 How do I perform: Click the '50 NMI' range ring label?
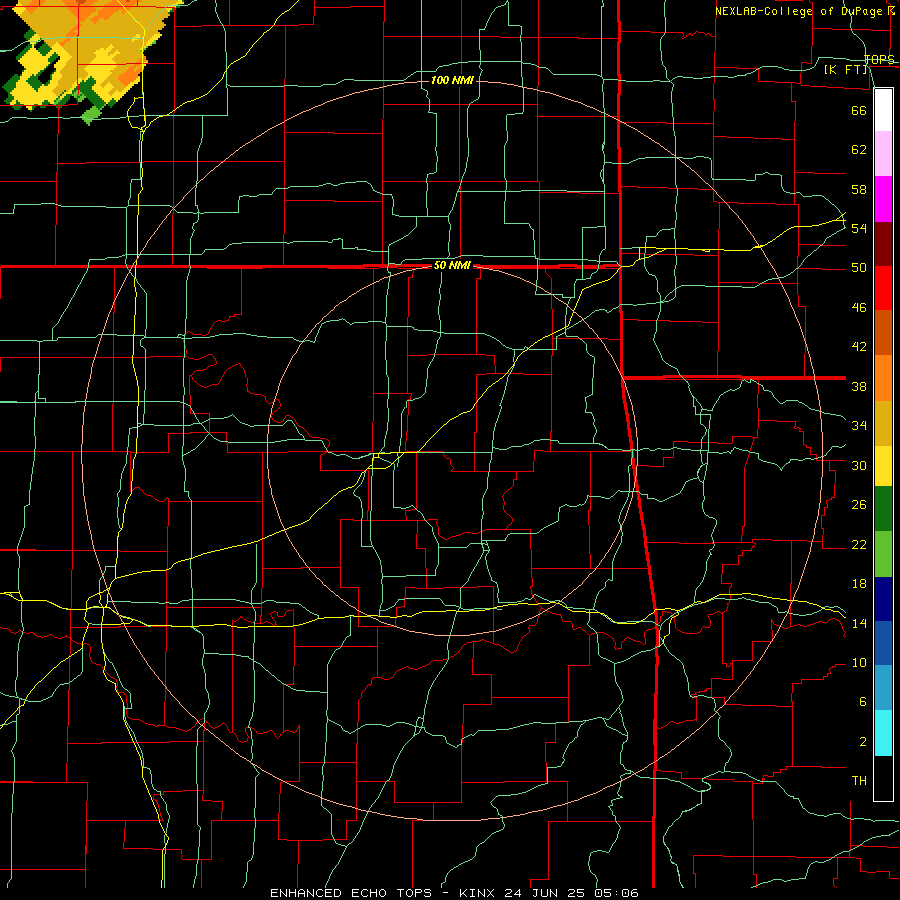click(452, 265)
